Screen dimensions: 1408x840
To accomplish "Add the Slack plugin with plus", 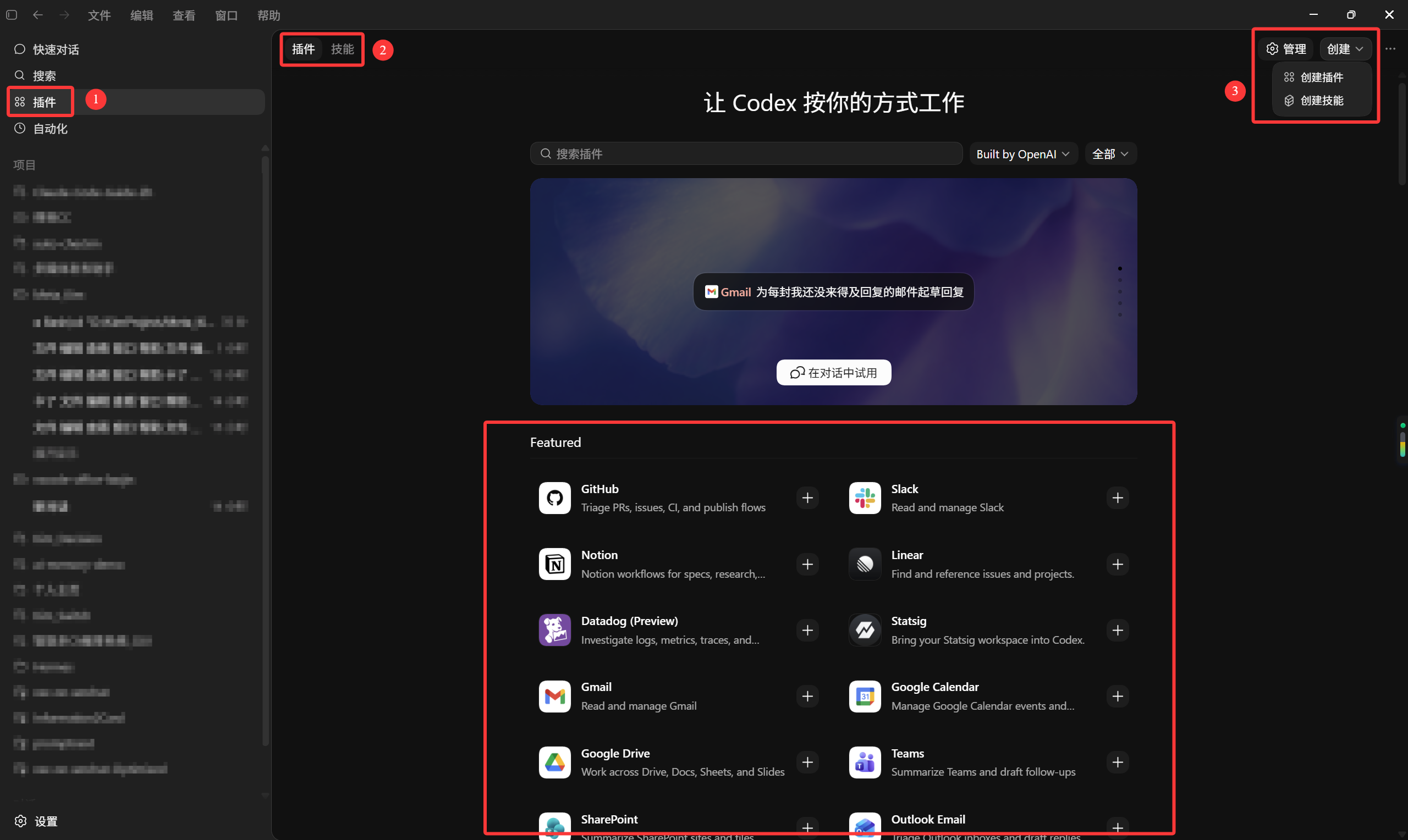I will (x=1118, y=498).
